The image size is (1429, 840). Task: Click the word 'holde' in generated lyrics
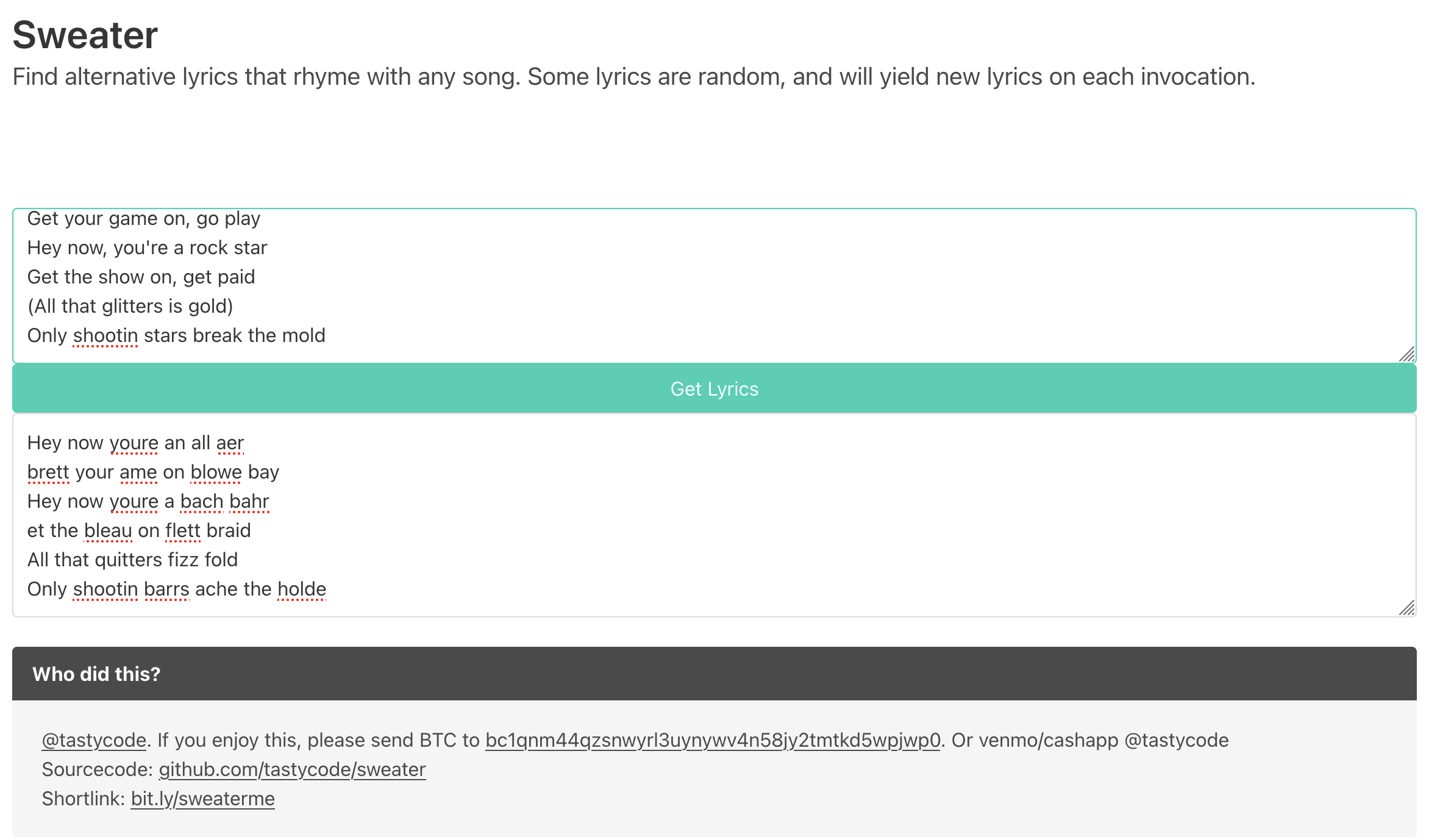point(302,589)
